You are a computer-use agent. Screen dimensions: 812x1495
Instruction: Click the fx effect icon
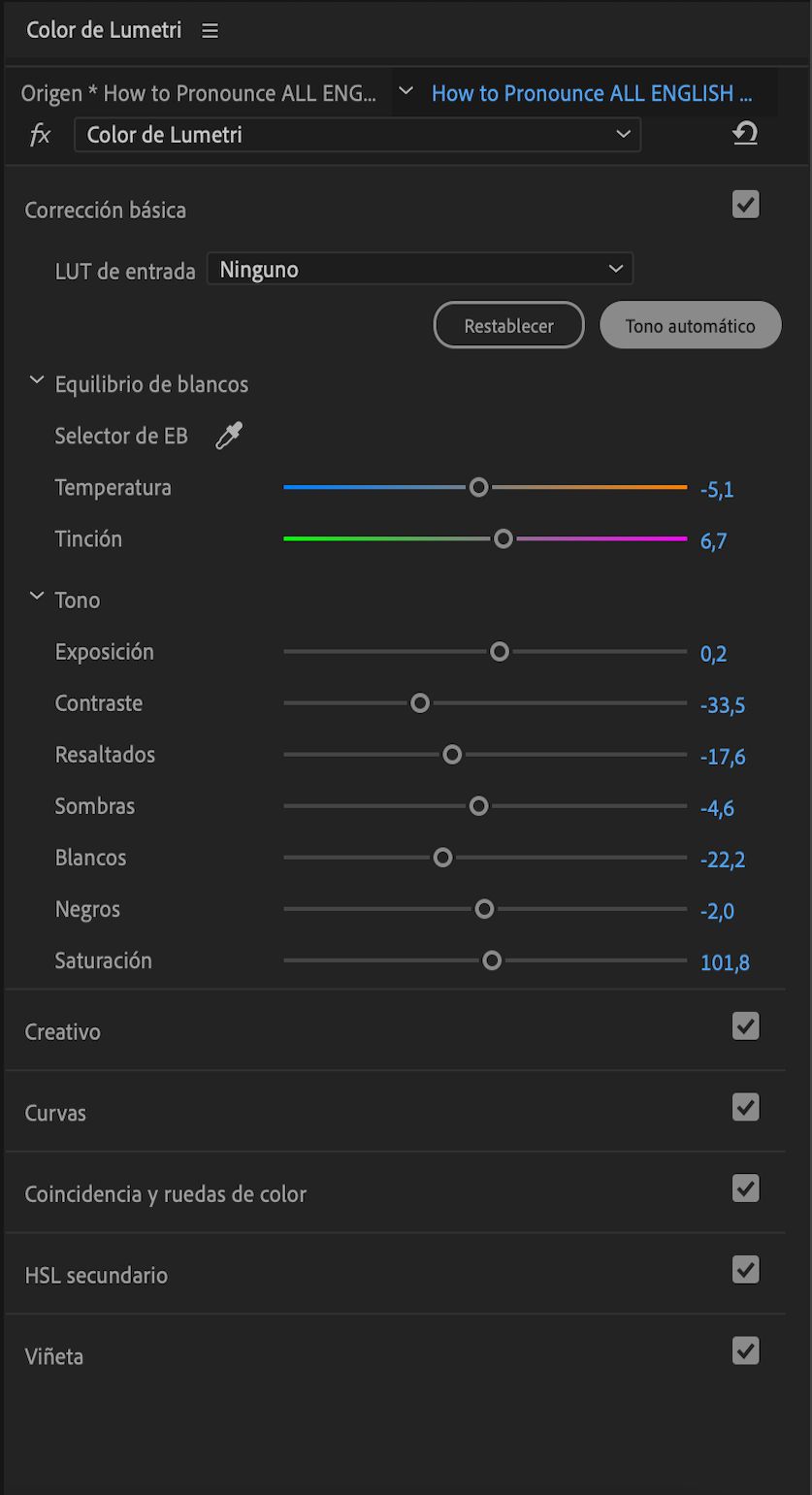40,134
